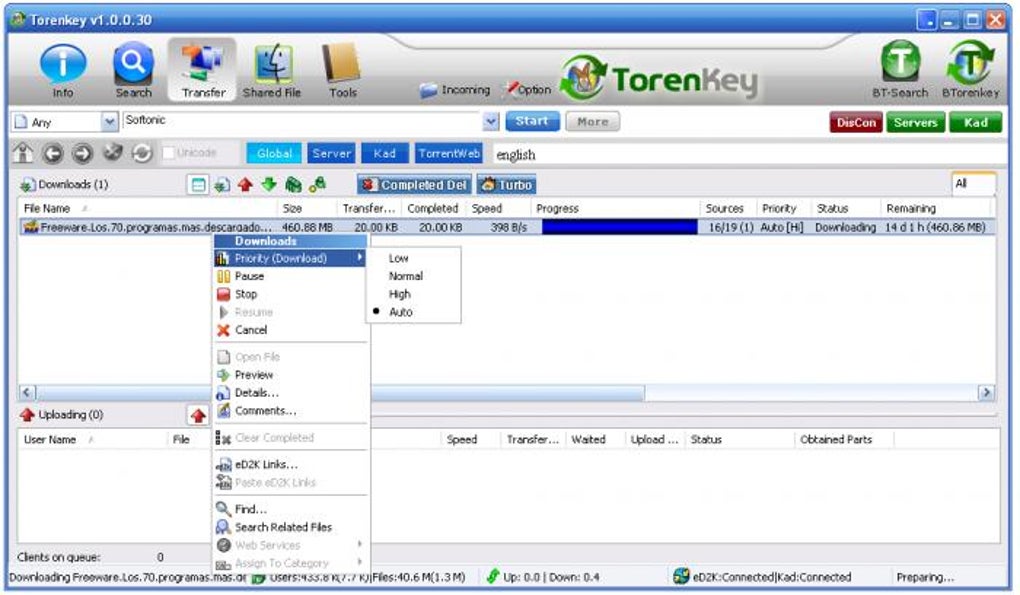
Task: Click the red up arrow in the Downloads toolbar
Action: pyautogui.click(x=245, y=185)
